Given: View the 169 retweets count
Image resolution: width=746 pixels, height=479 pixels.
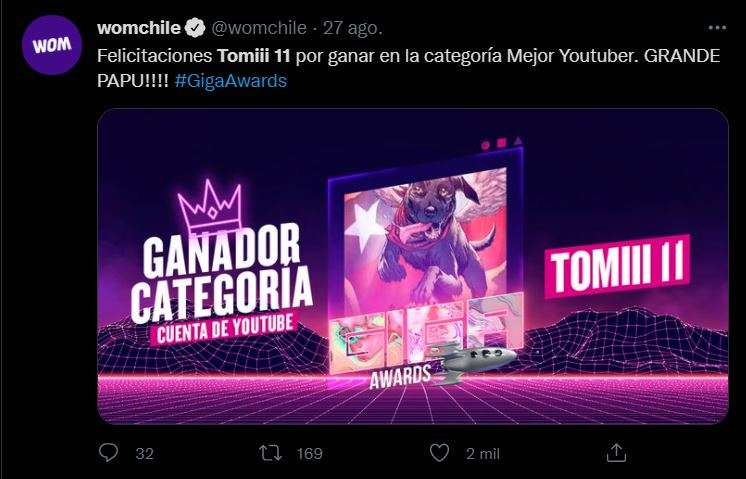Looking at the screenshot, I should point(310,453).
